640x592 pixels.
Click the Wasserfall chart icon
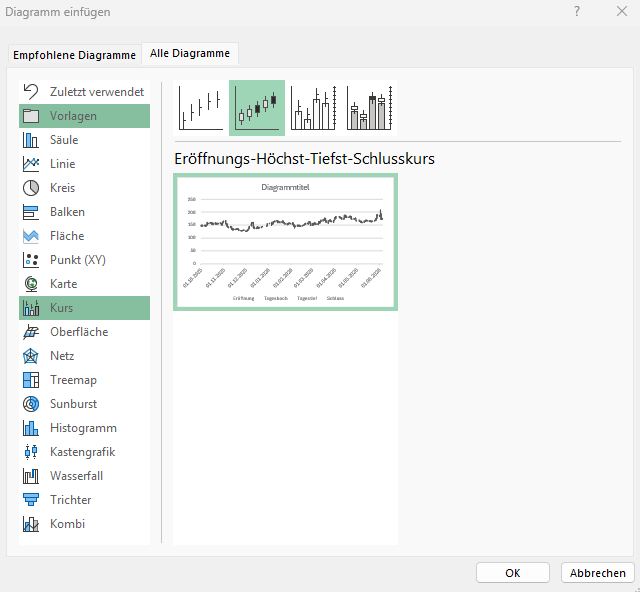pyautogui.click(x=31, y=476)
